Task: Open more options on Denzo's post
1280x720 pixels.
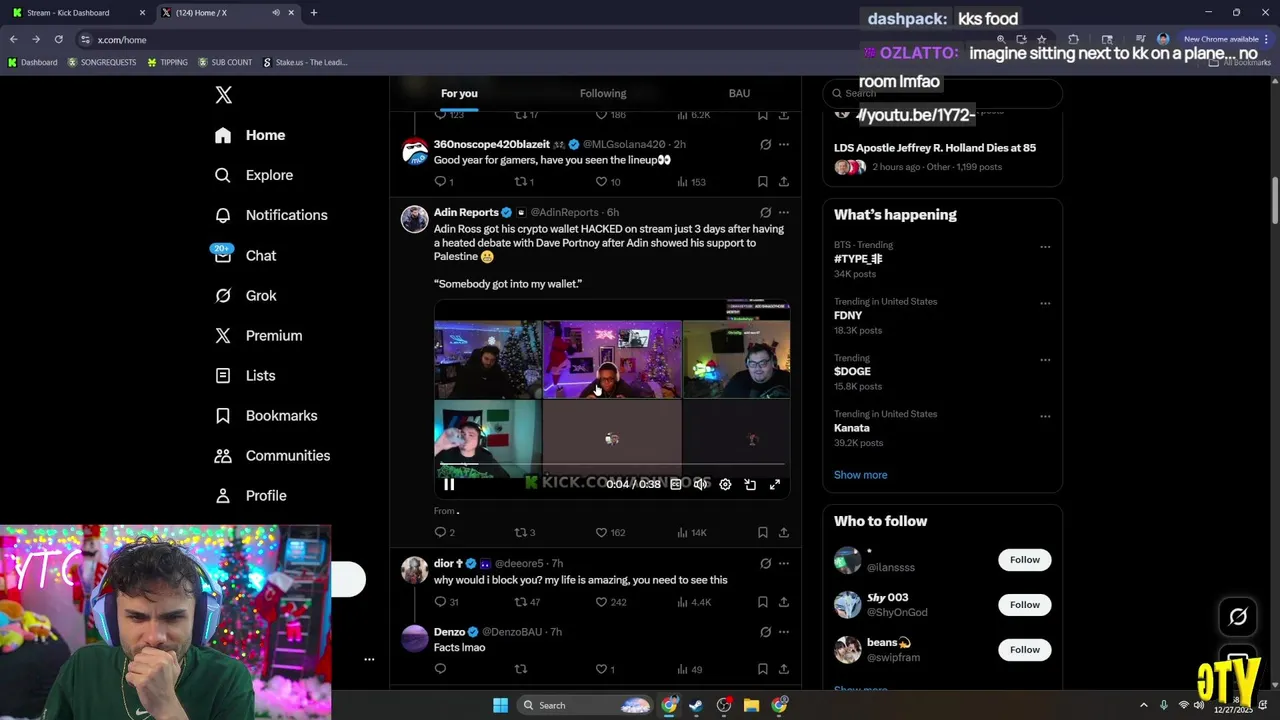Action: tap(784, 632)
